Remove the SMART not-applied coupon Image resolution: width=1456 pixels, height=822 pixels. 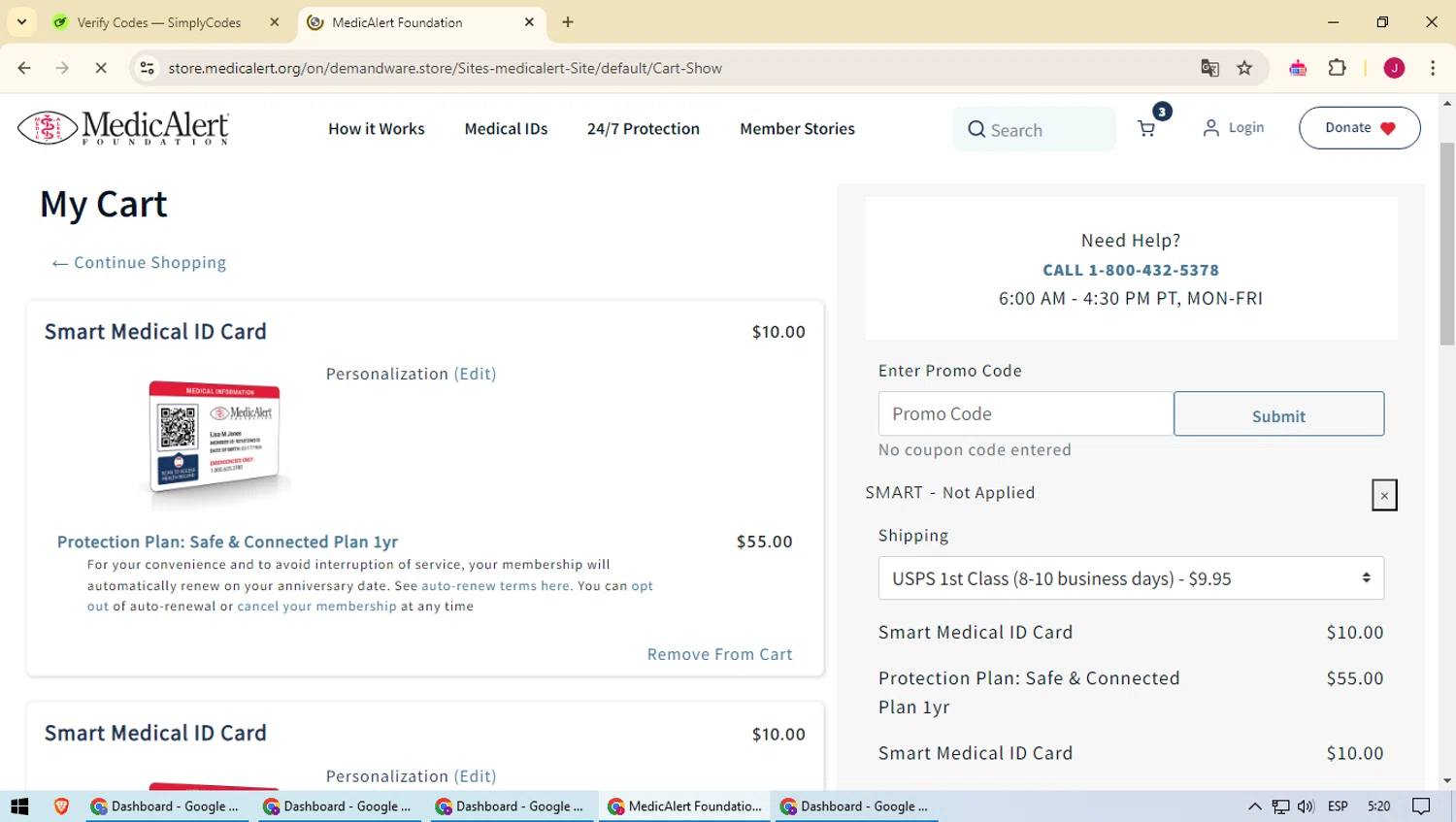1384,495
